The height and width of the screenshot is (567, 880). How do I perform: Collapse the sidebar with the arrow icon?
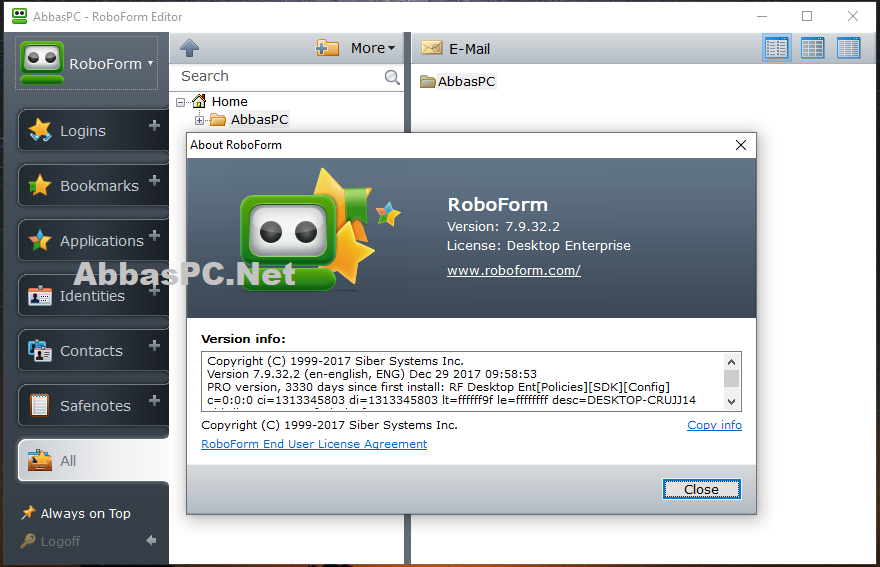tap(151, 541)
